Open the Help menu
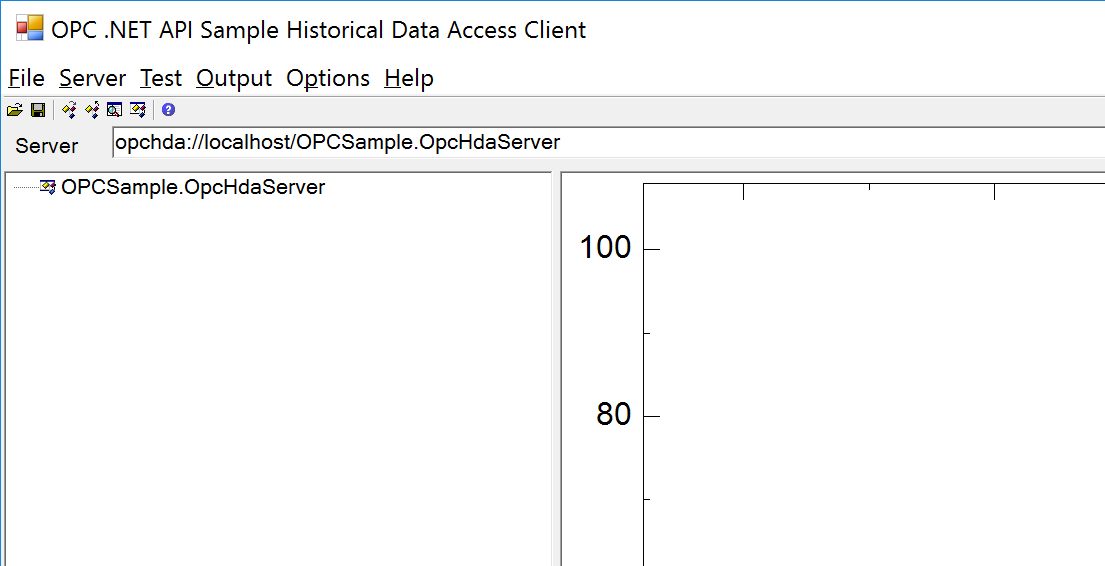 (408, 78)
